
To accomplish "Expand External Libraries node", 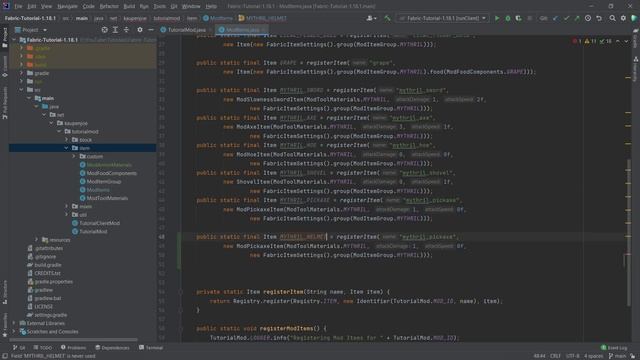I will (x=14, y=323).
